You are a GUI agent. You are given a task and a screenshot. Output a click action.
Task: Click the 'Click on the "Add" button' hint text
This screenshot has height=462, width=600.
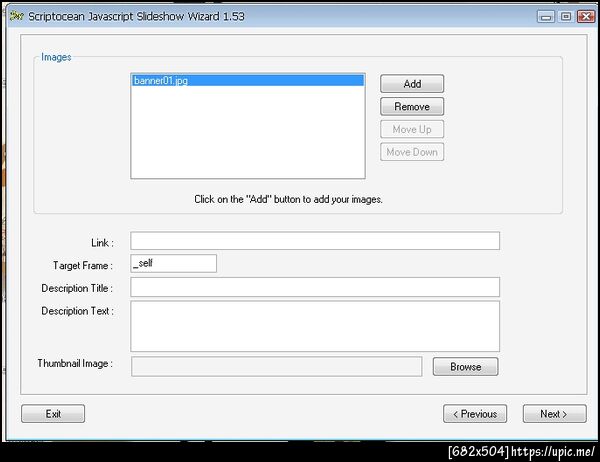tap(288, 199)
